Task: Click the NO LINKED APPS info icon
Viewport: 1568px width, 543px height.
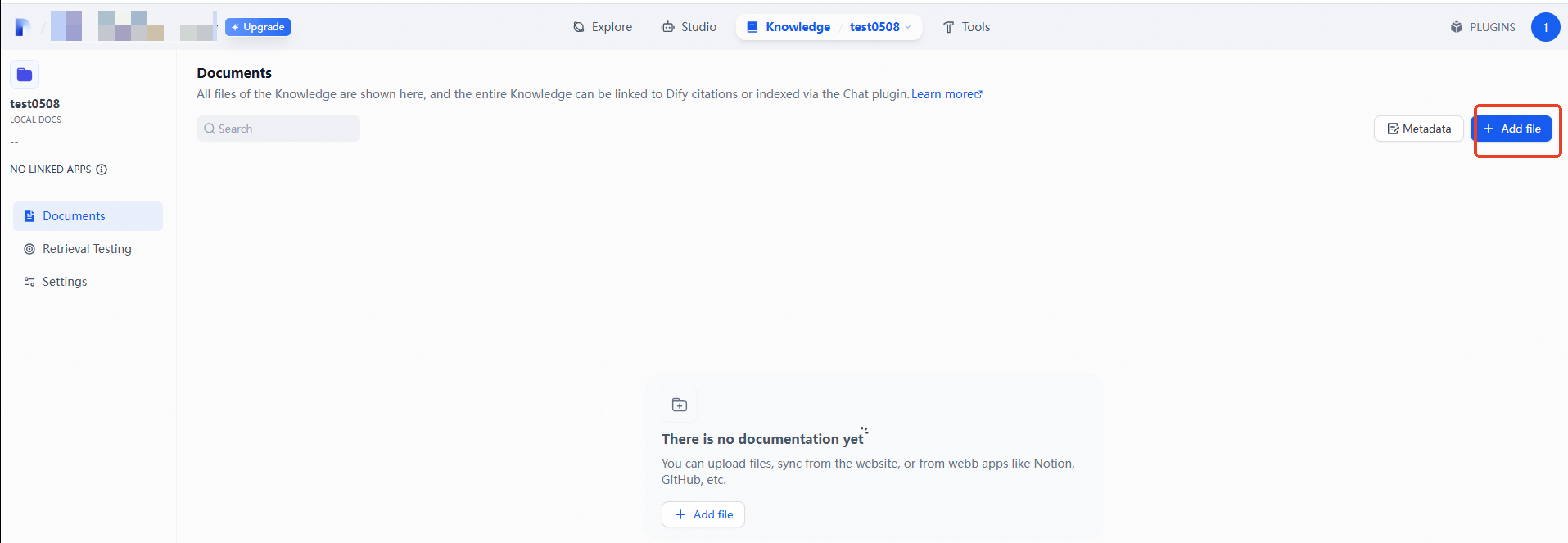Action: [102, 170]
